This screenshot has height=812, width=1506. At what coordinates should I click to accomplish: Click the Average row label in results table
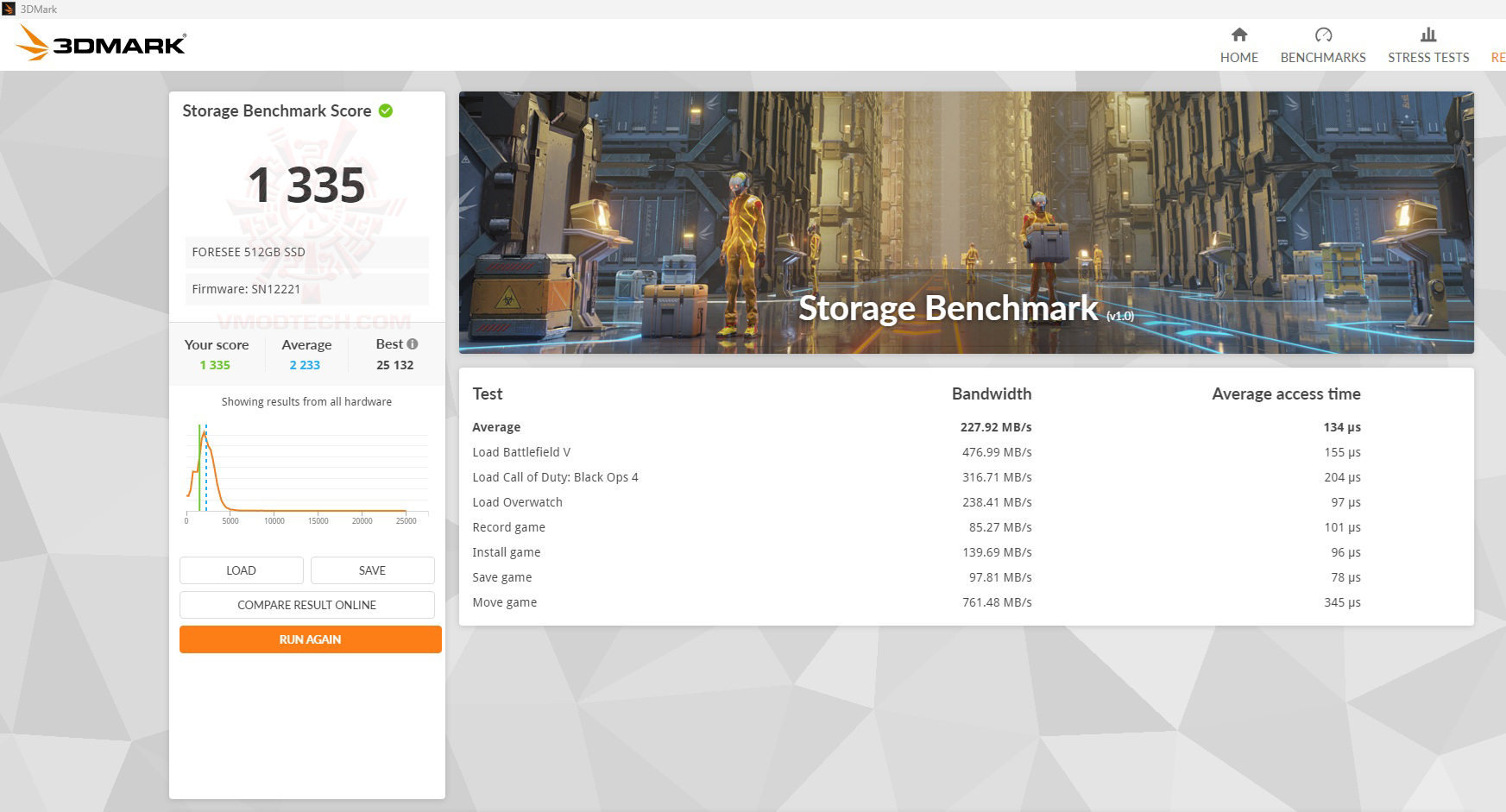[x=496, y=427]
